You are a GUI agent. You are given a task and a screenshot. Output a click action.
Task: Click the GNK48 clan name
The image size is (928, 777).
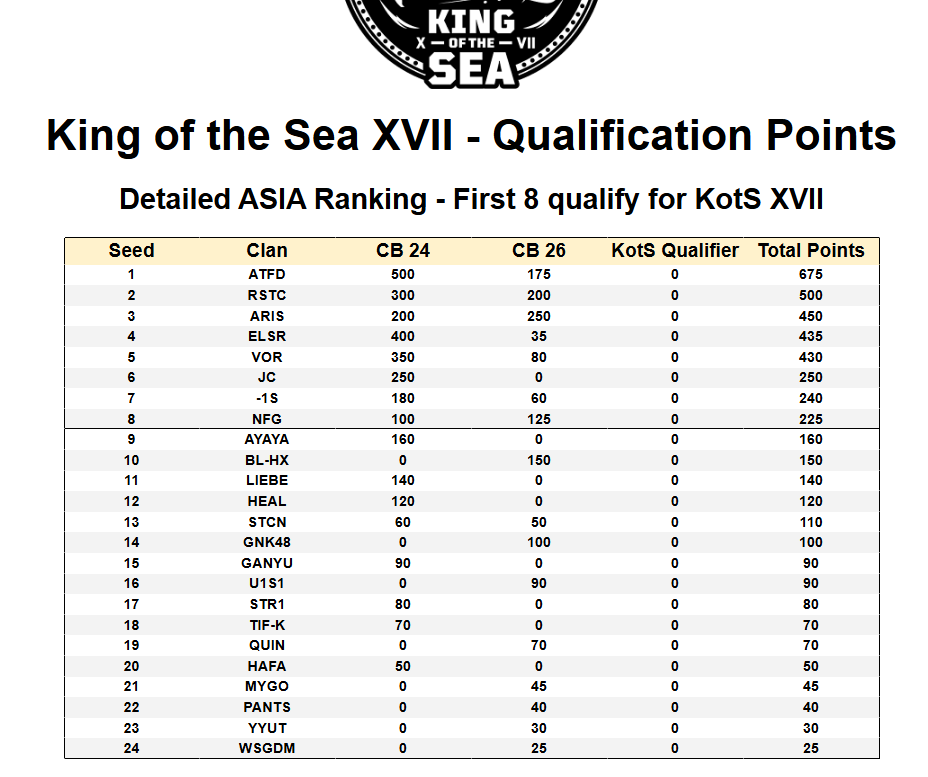pos(267,543)
